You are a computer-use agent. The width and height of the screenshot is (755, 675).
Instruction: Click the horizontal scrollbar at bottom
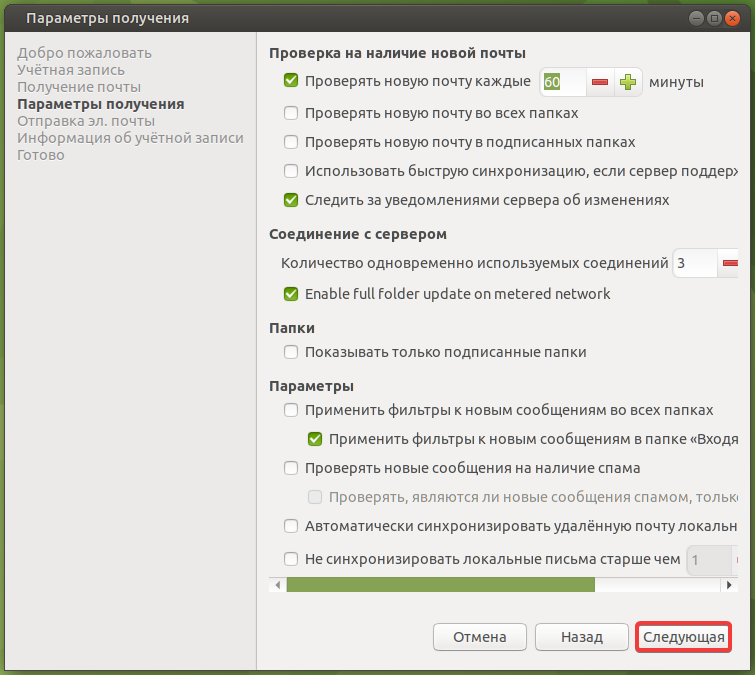[x=440, y=584]
